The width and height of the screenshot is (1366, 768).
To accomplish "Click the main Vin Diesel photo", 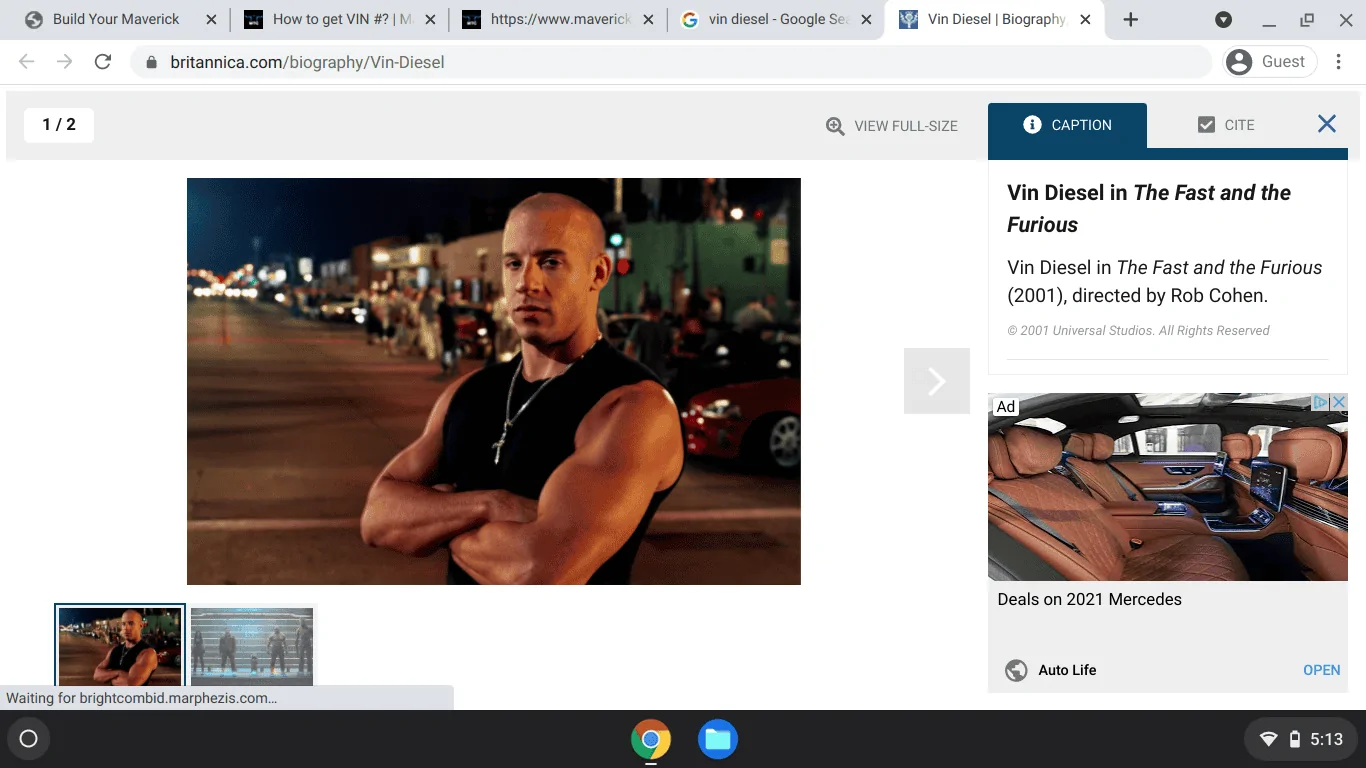I will point(494,381).
